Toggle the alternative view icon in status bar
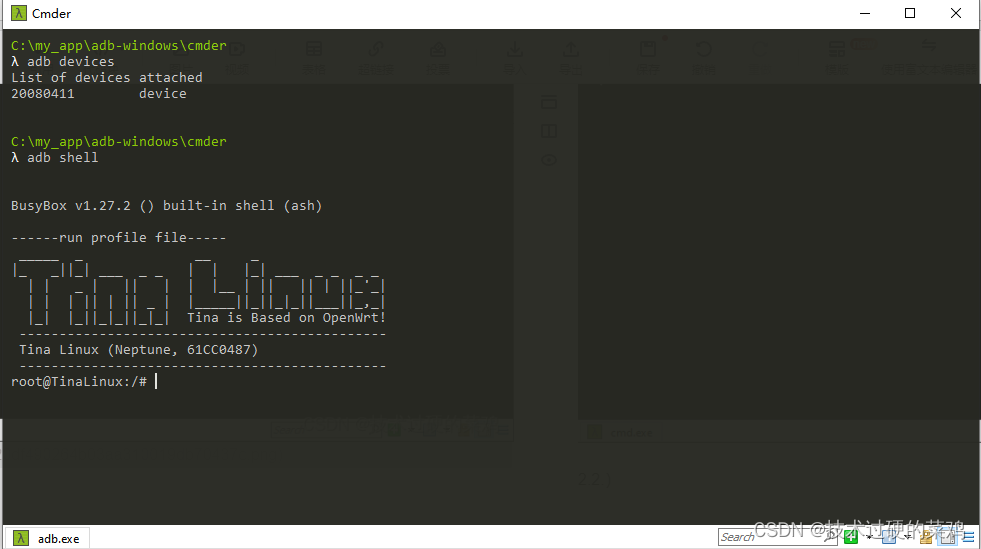This screenshot has height=549, width=981. (947, 537)
